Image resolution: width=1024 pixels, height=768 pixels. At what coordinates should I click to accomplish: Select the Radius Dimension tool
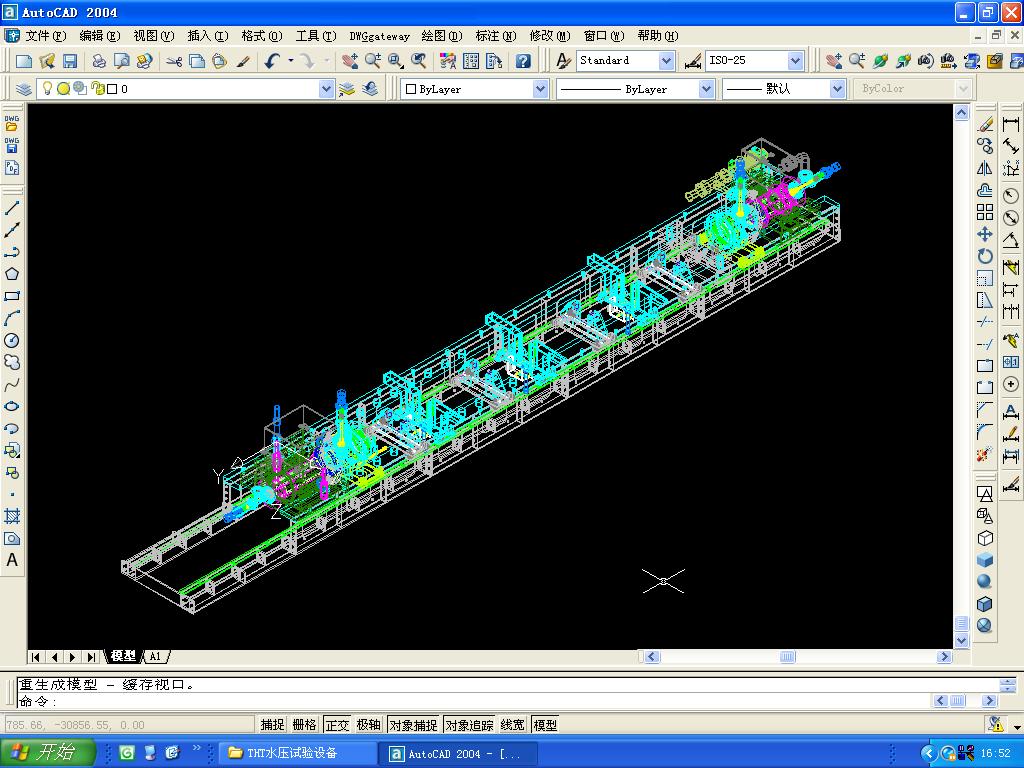1011,195
